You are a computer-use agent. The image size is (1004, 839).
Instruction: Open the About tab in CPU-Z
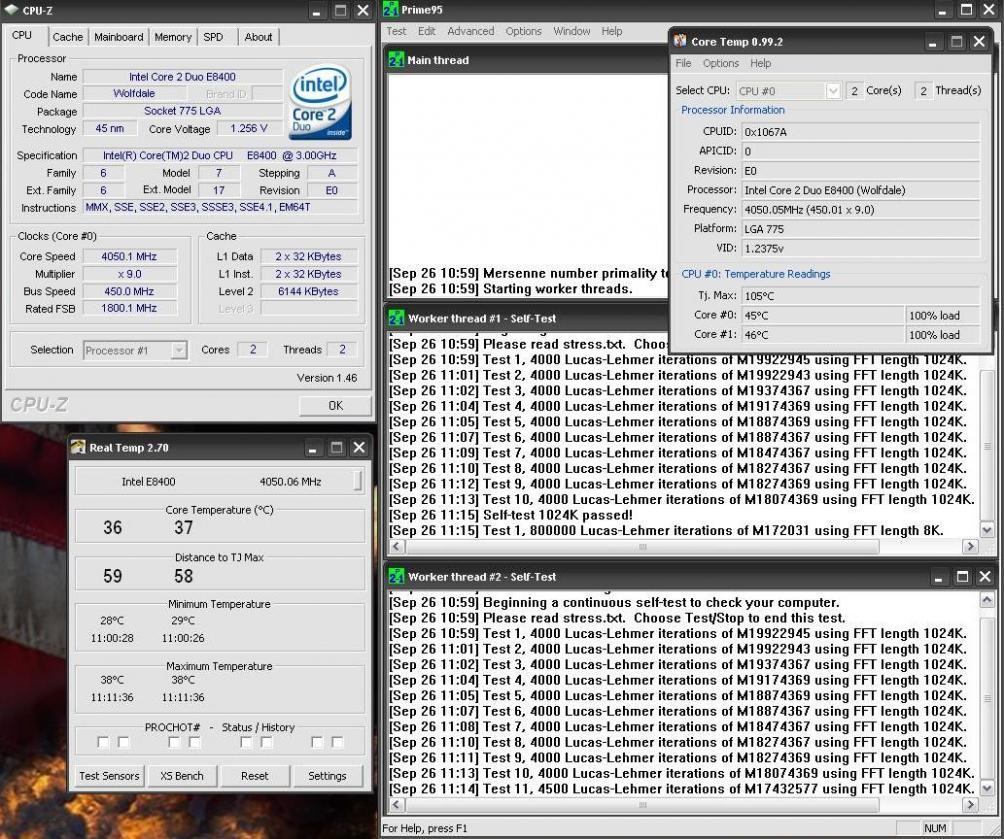258,37
